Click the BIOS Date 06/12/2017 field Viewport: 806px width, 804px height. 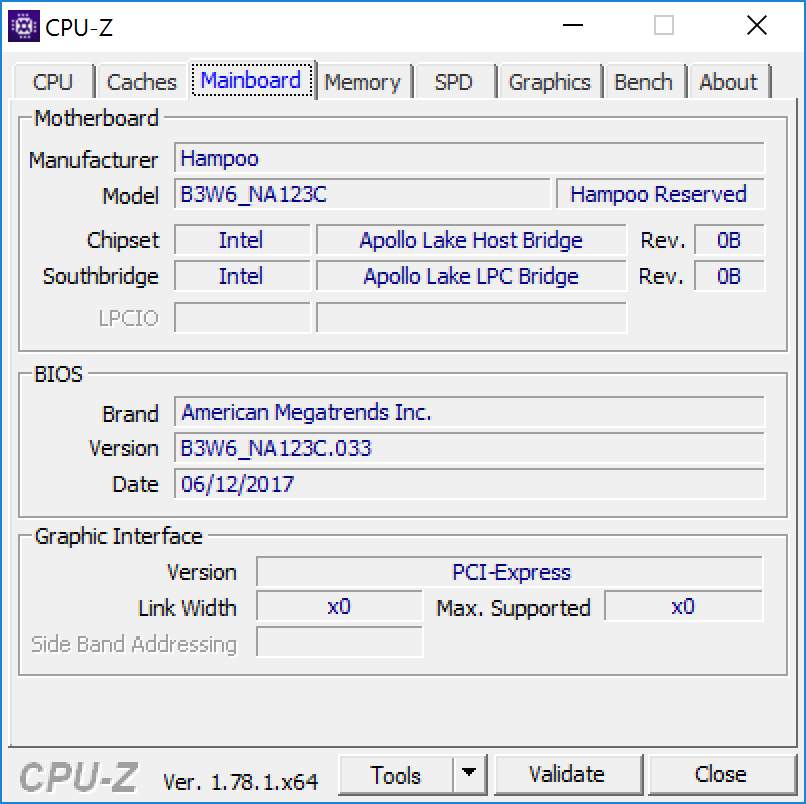point(469,484)
